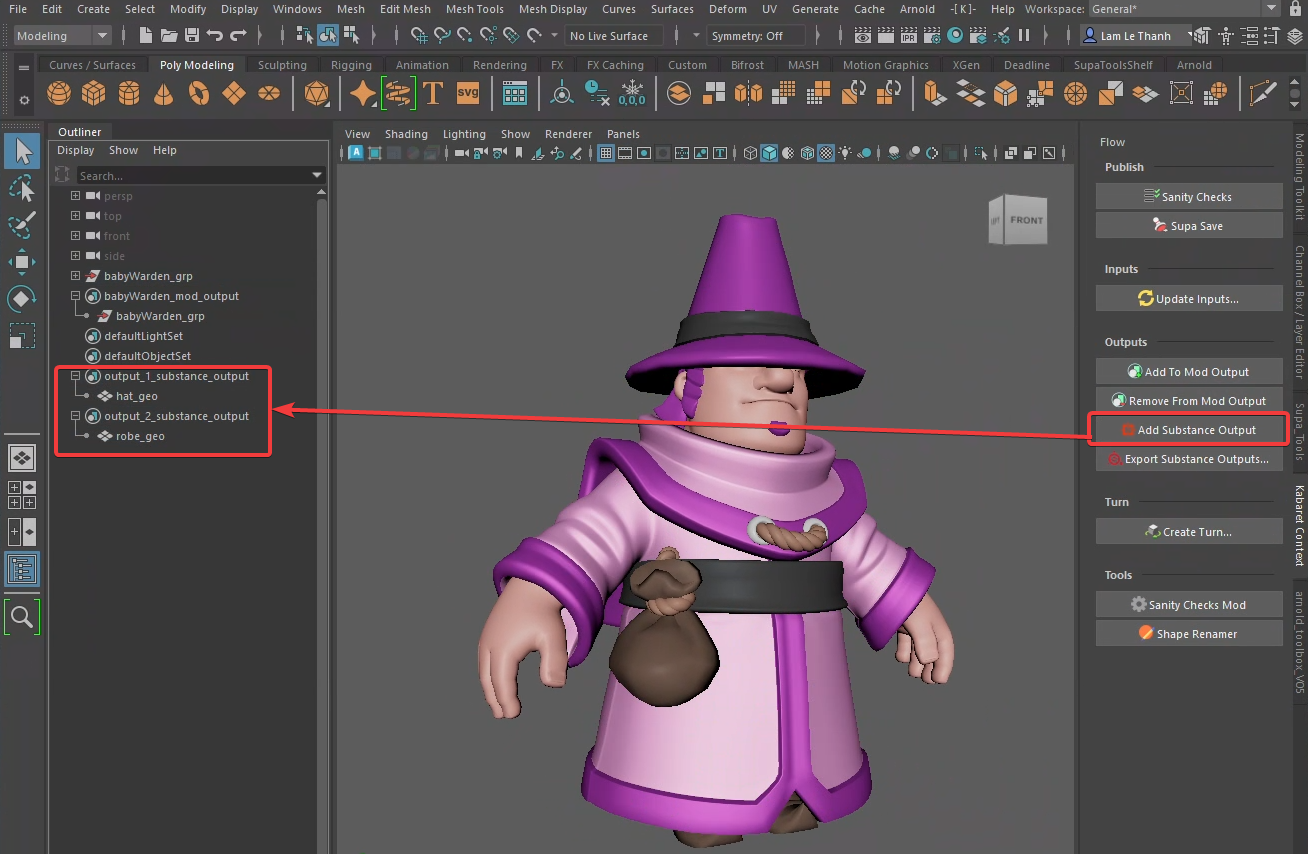The height and width of the screenshot is (854, 1308).
Task: Open the Outliner Display menu
Action: pos(75,150)
